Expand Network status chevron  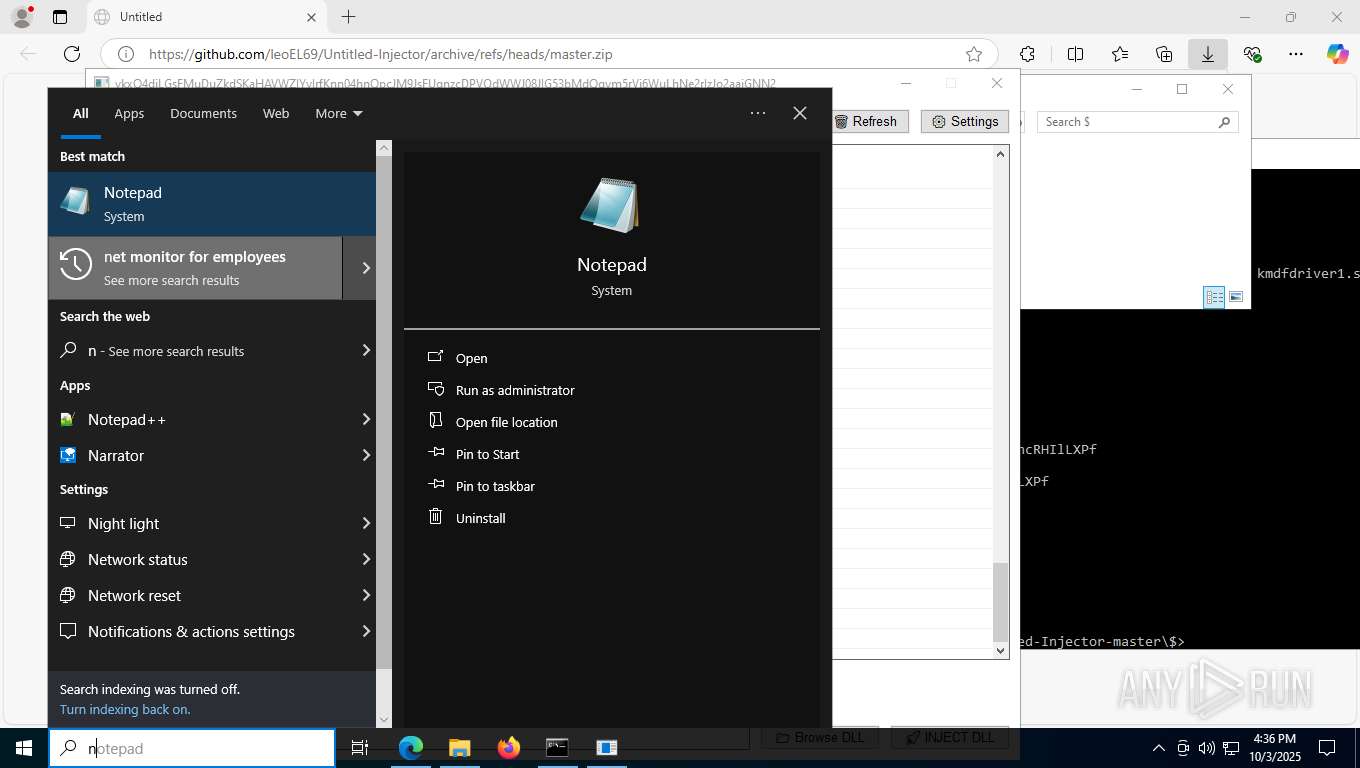pos(366,559)
